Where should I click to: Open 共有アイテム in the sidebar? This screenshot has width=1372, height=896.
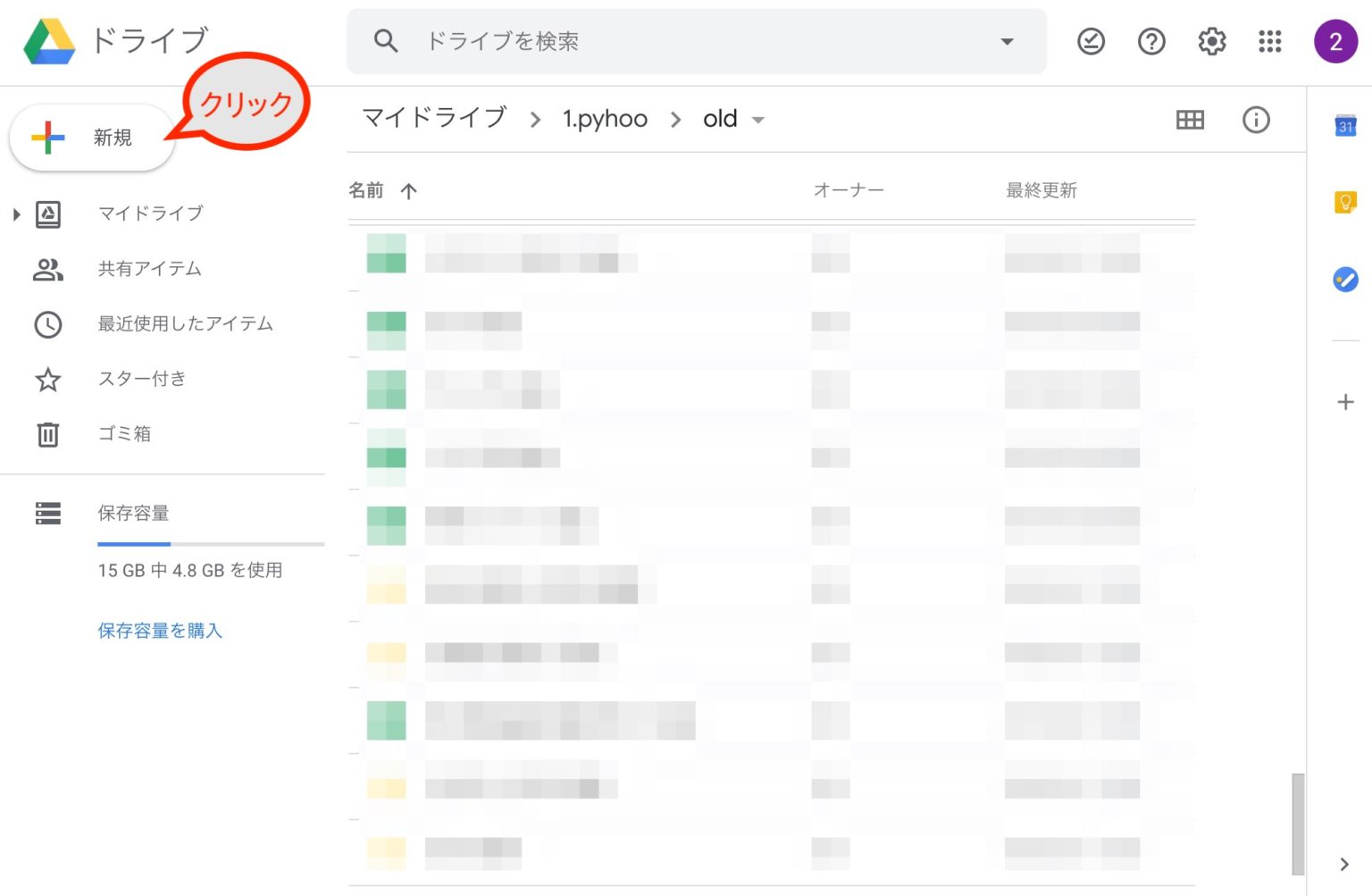click(x=149, y=269)
